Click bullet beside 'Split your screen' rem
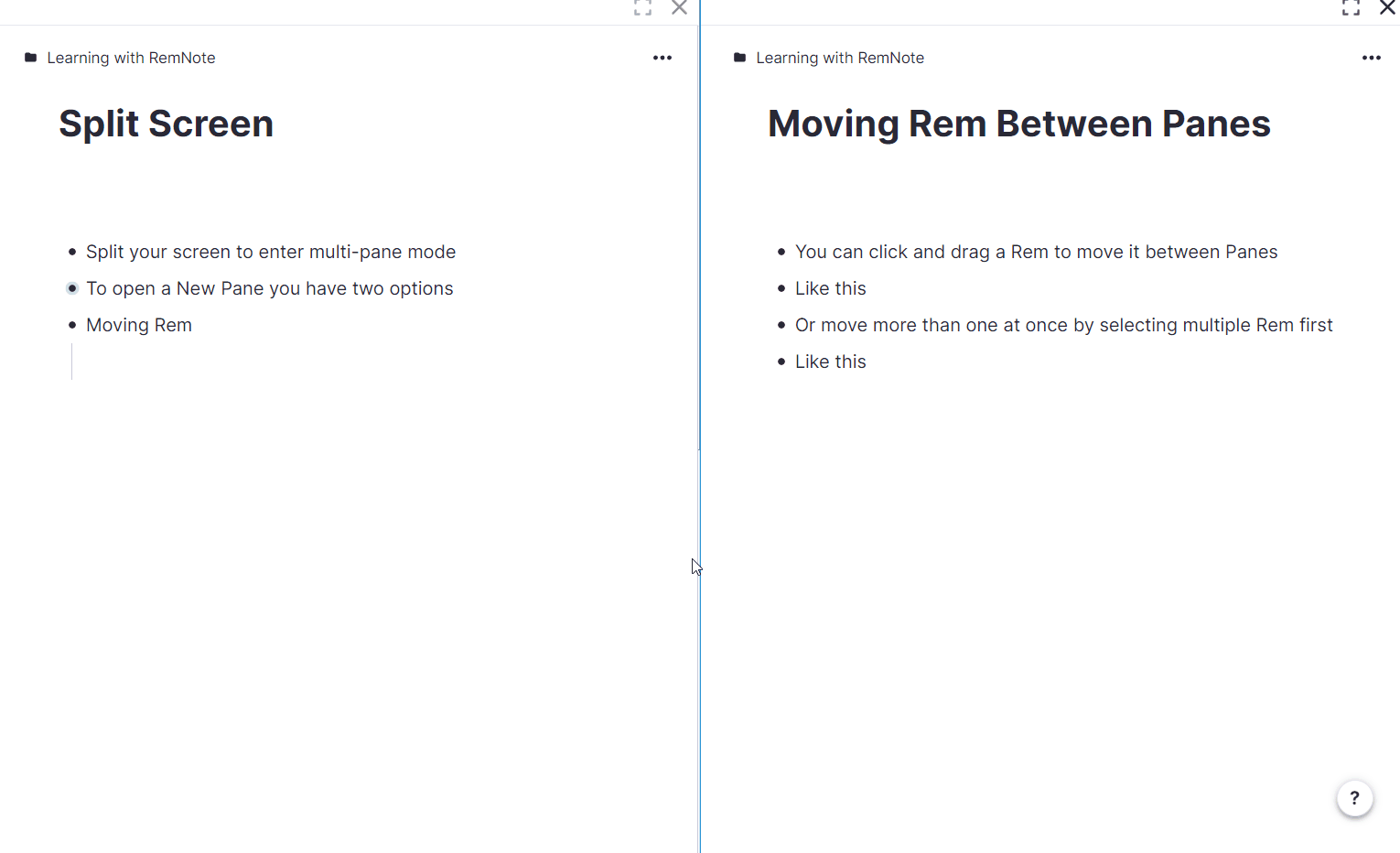Image resolution: width=1400 pixels, height=853 pixels. click(x=72, y=252)
